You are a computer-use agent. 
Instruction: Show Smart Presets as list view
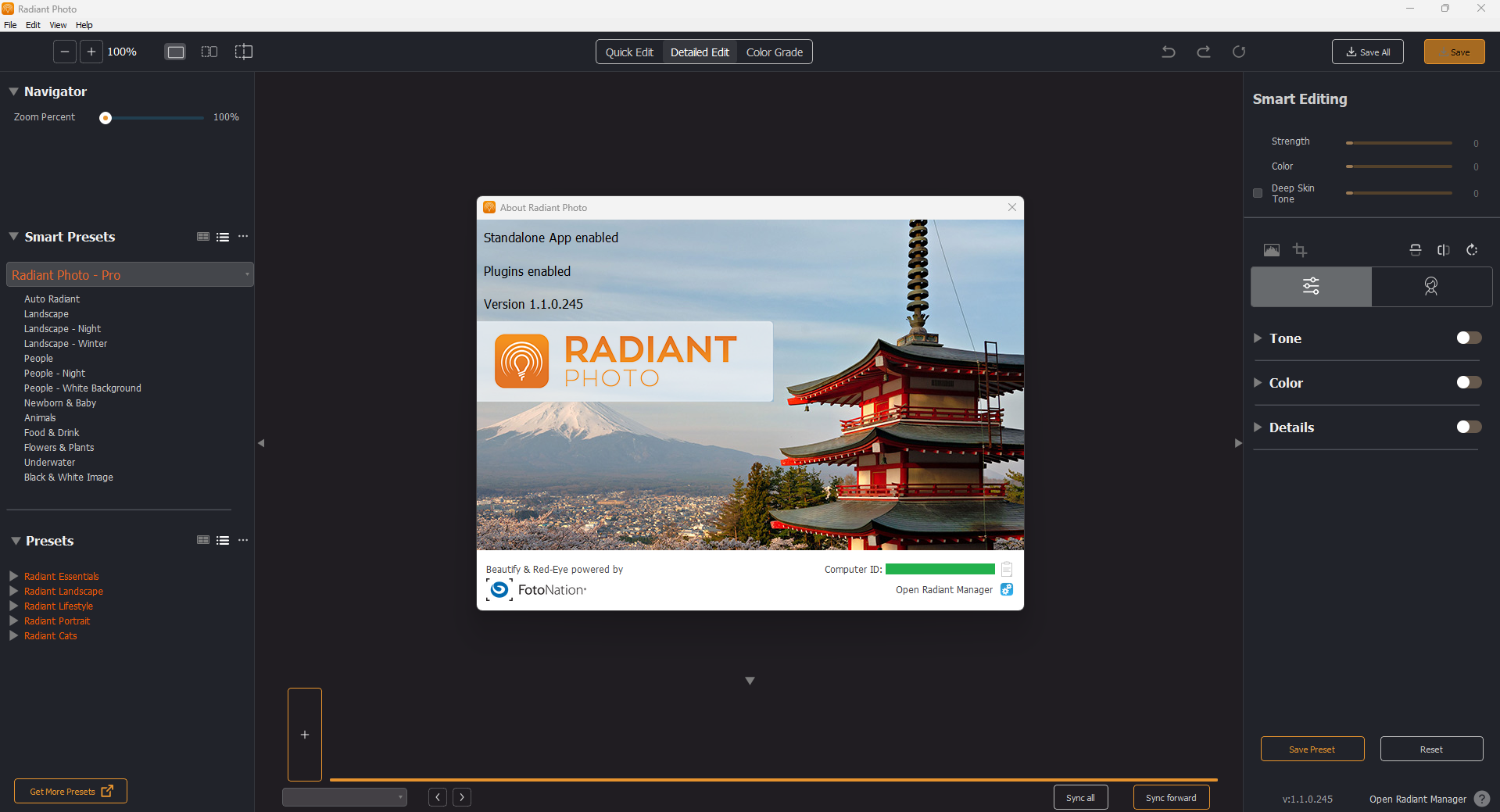[223, 237]
